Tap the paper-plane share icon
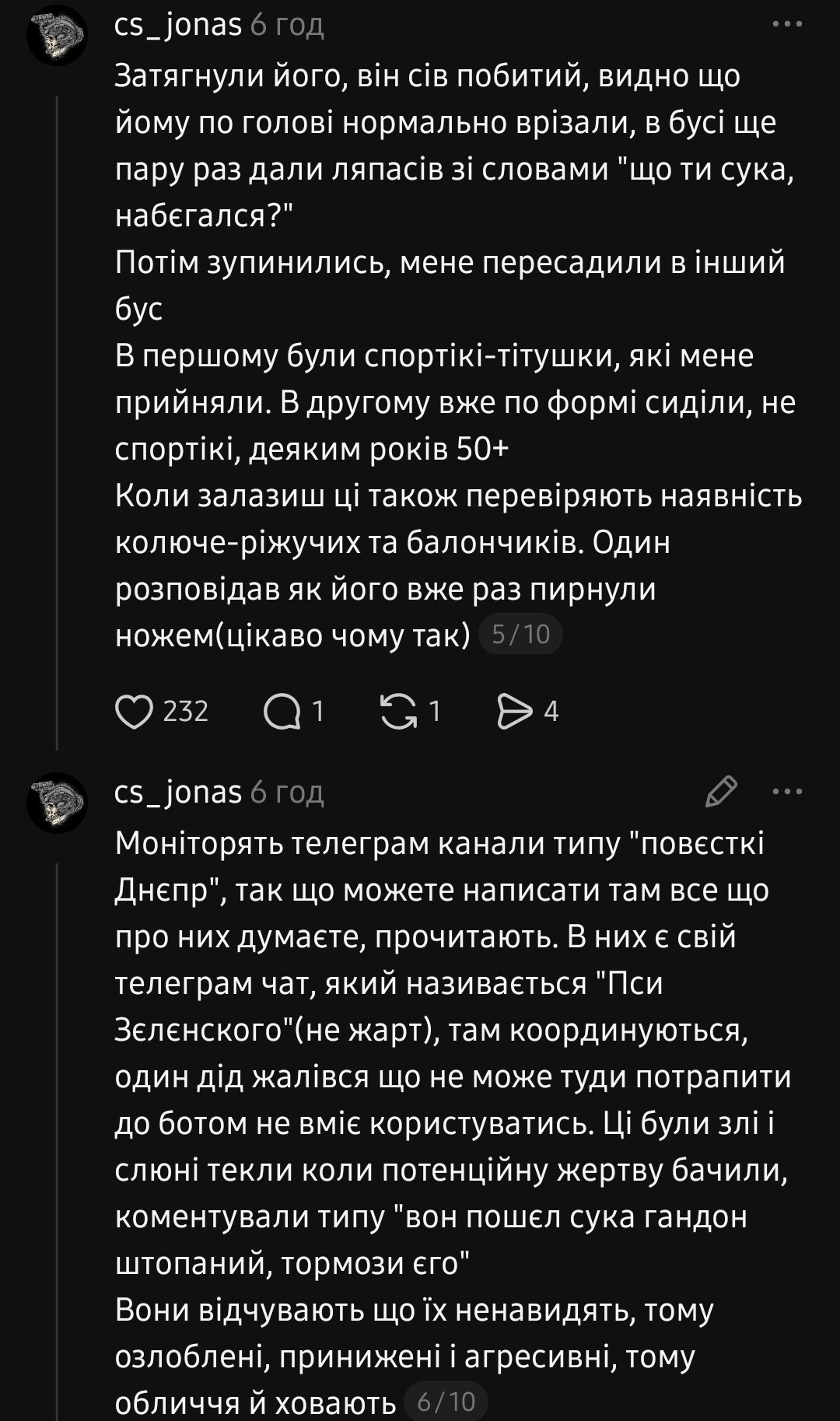This screenshot has height=1421, width=840. tap(514, 711)
